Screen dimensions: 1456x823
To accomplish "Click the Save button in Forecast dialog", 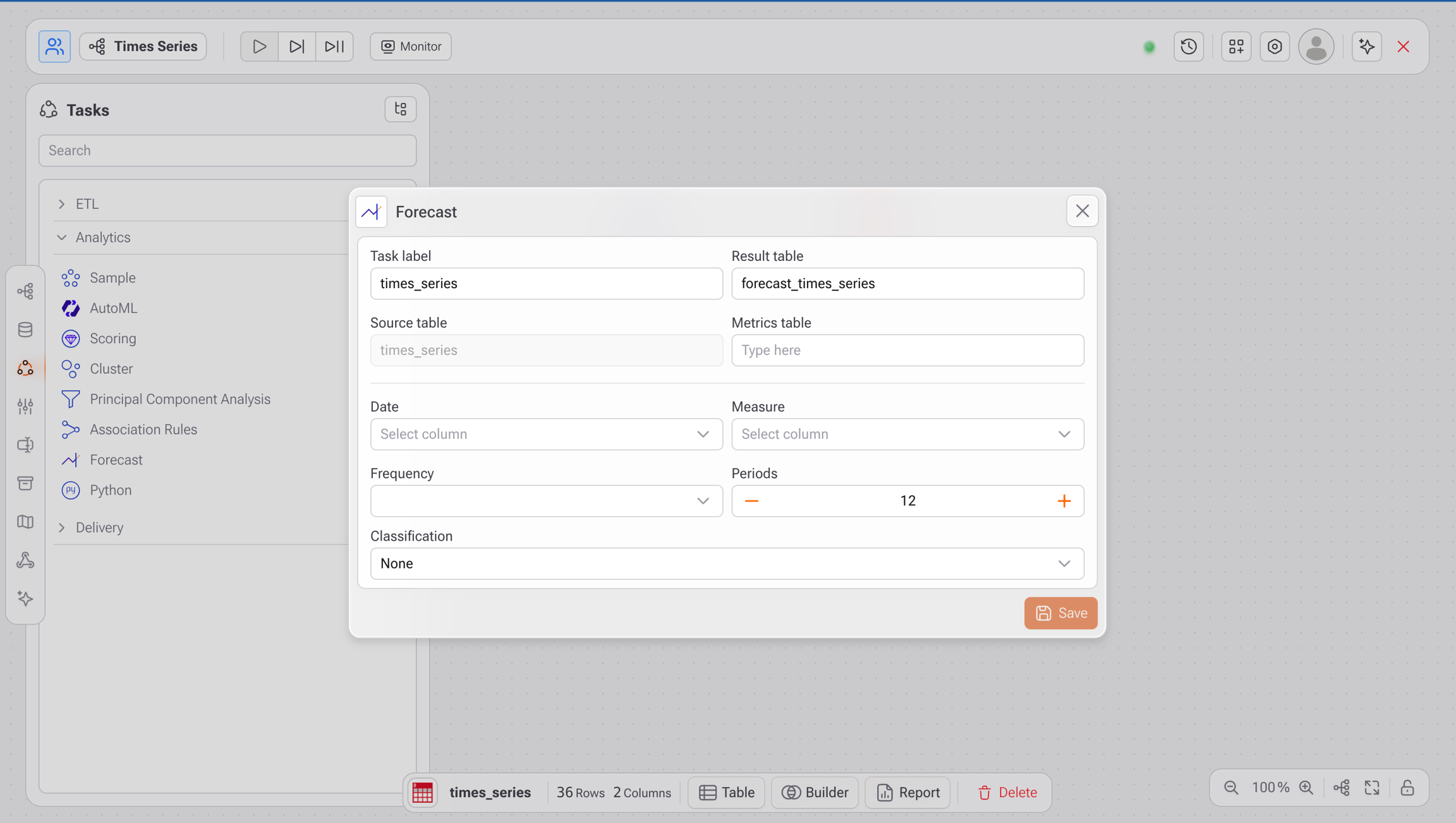I will click(1060, 613).
